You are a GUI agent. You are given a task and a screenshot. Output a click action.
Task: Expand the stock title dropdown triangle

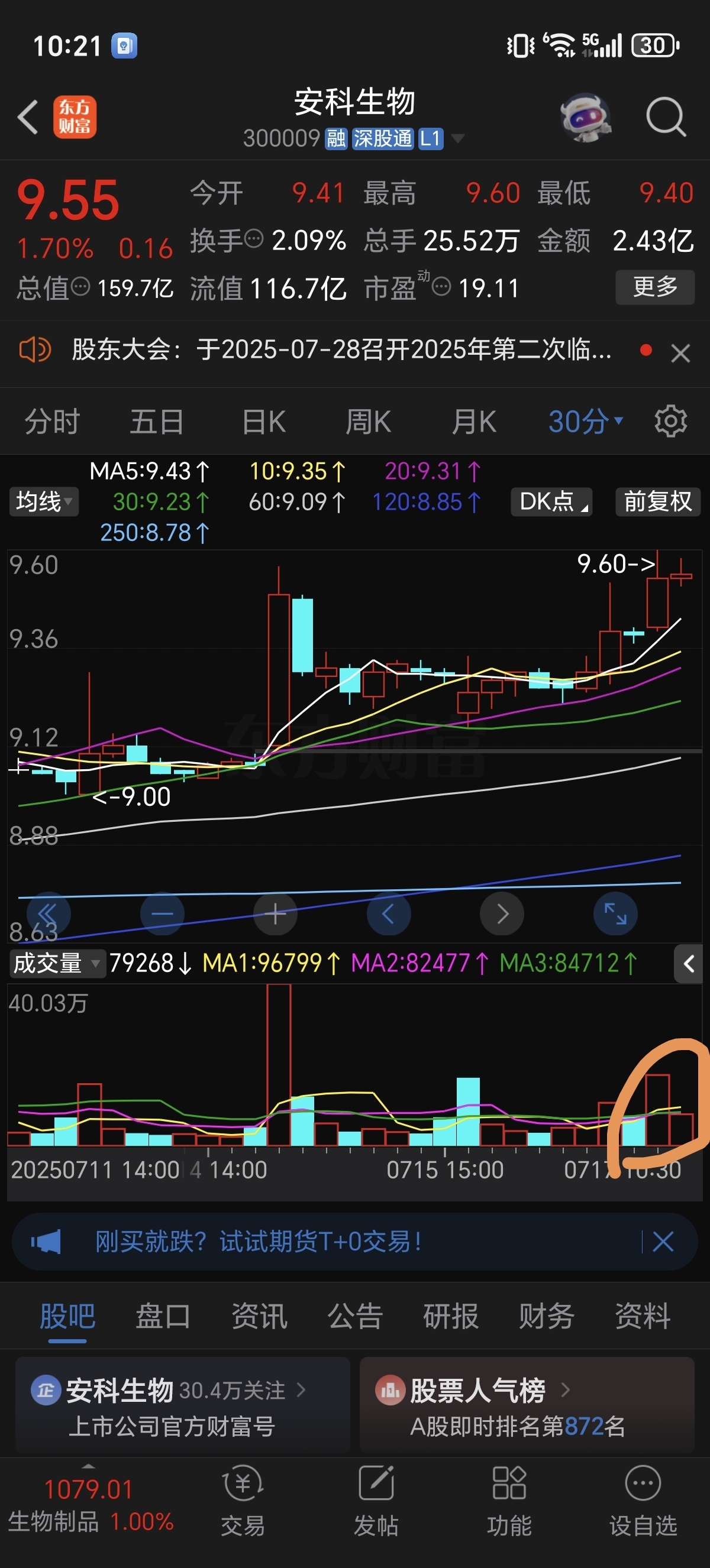(457, 138)
